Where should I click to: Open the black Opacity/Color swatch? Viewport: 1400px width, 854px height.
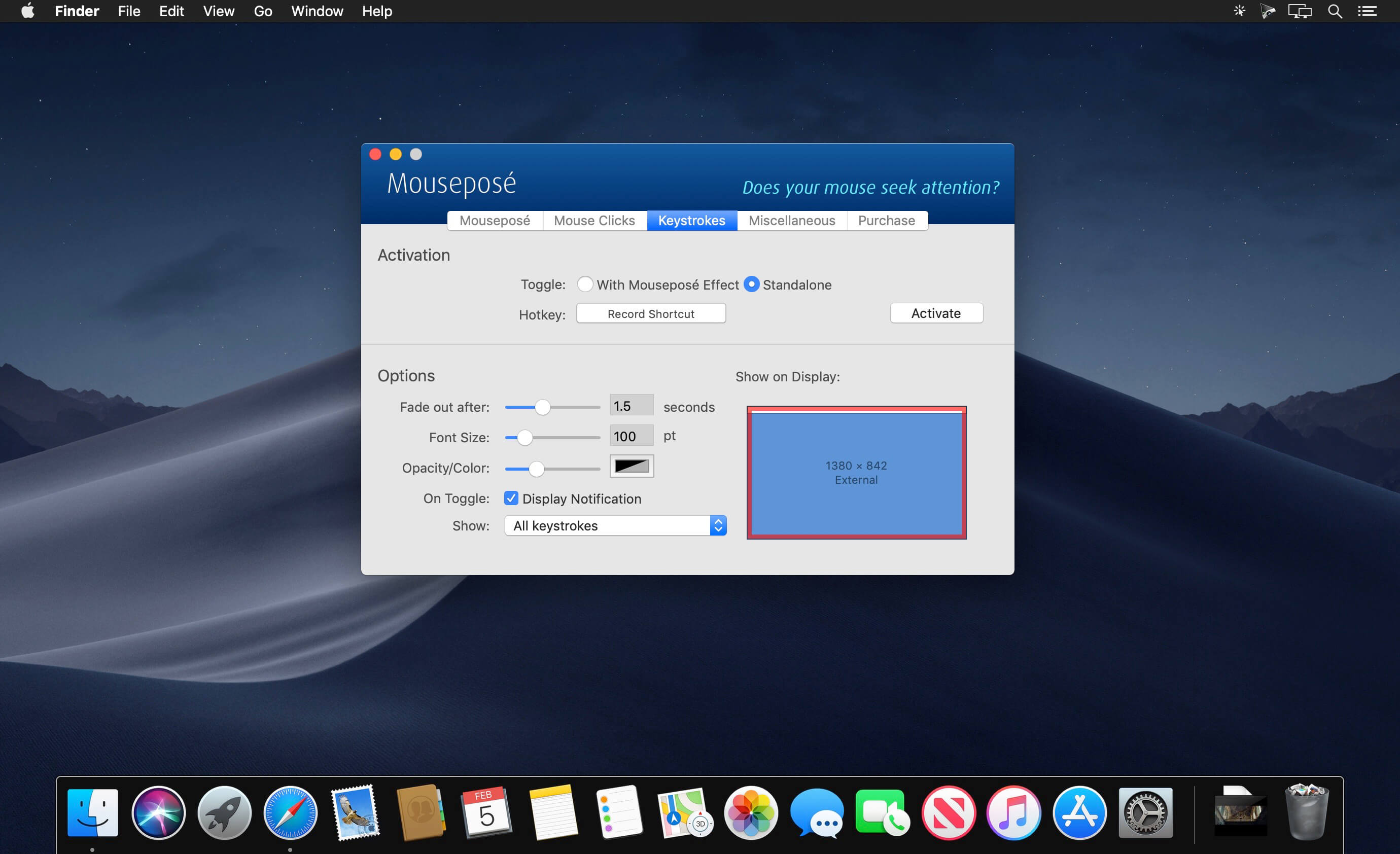click(631, 466)
